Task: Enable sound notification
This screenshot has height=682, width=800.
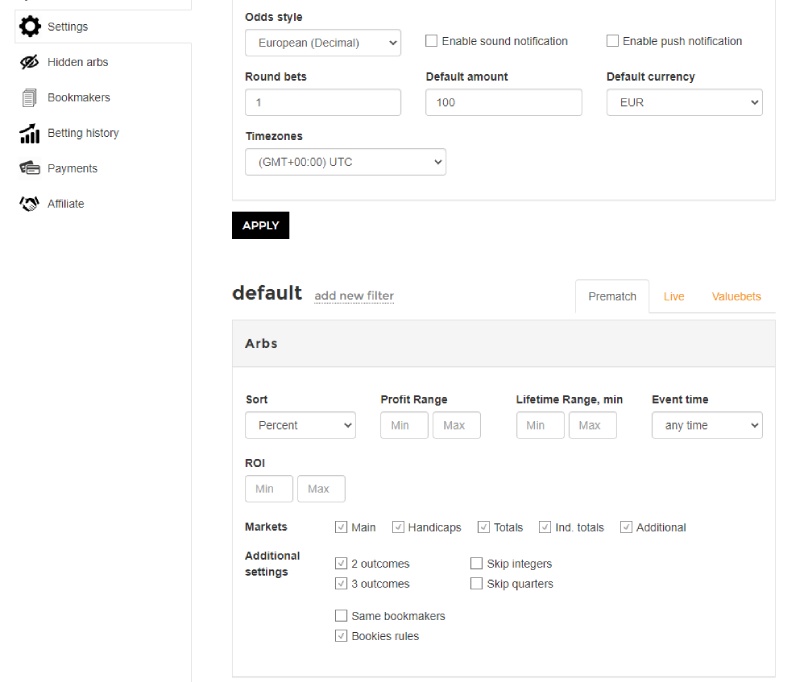Action: [x=431, y=41]
